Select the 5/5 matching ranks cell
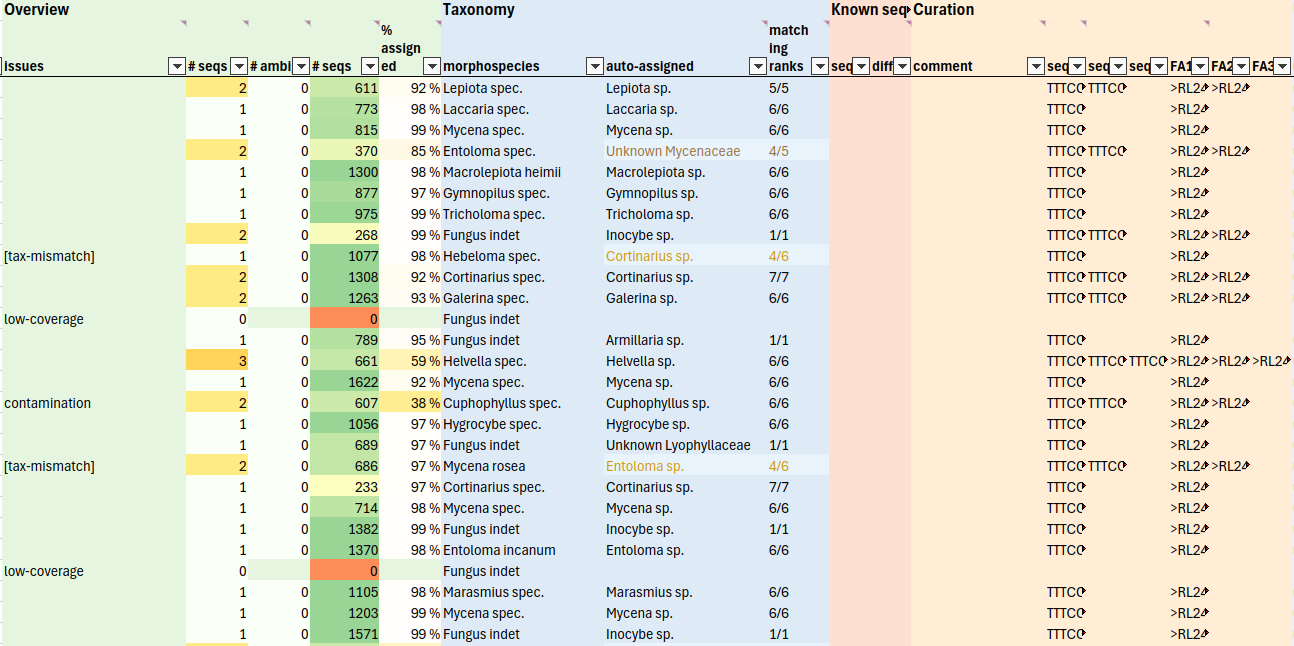This screenshot has height=646, width=1294. pos(799,88)
